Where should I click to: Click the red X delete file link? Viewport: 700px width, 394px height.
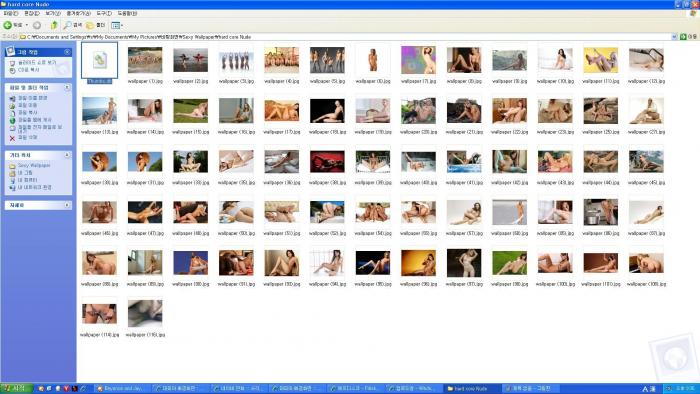23,137
